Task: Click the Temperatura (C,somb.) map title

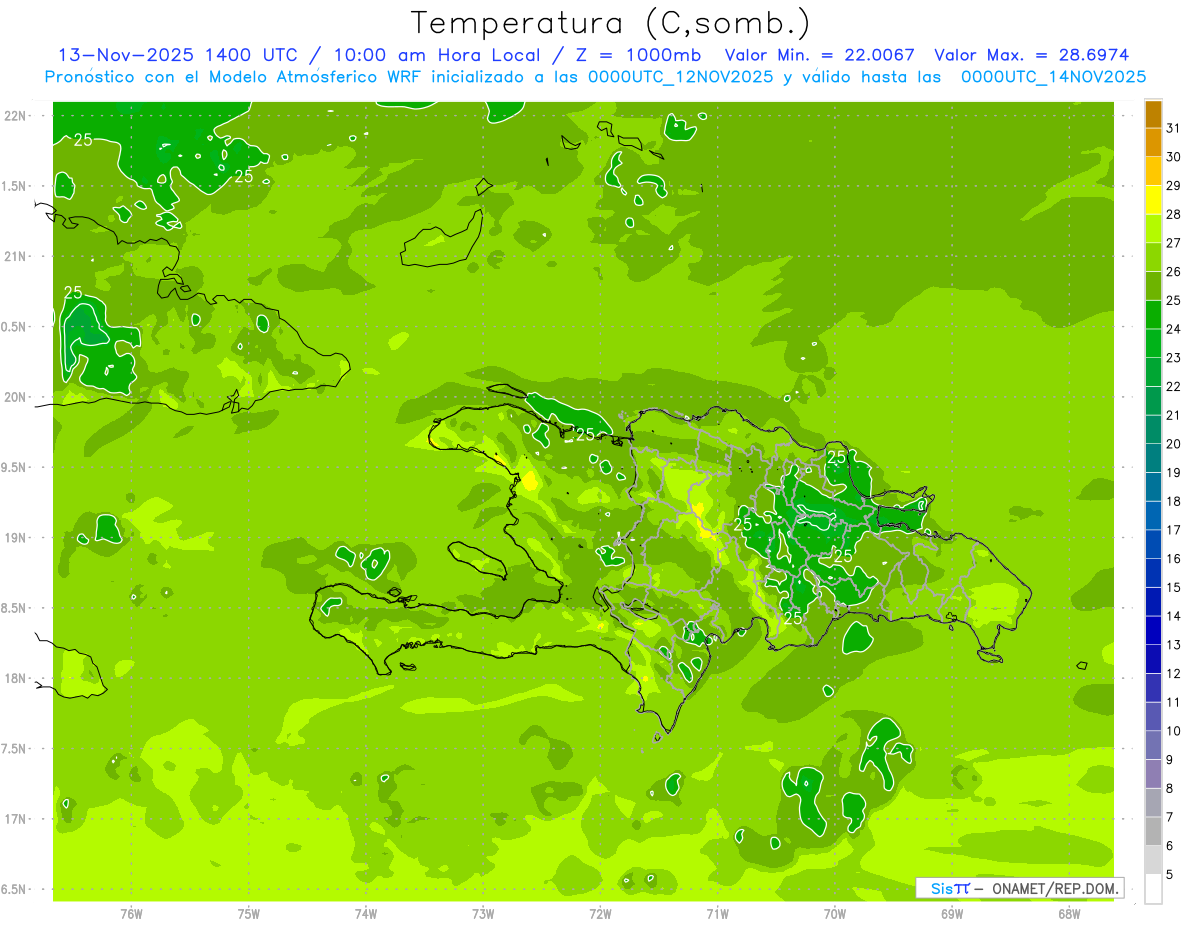Action: click(x=610, y=23)
